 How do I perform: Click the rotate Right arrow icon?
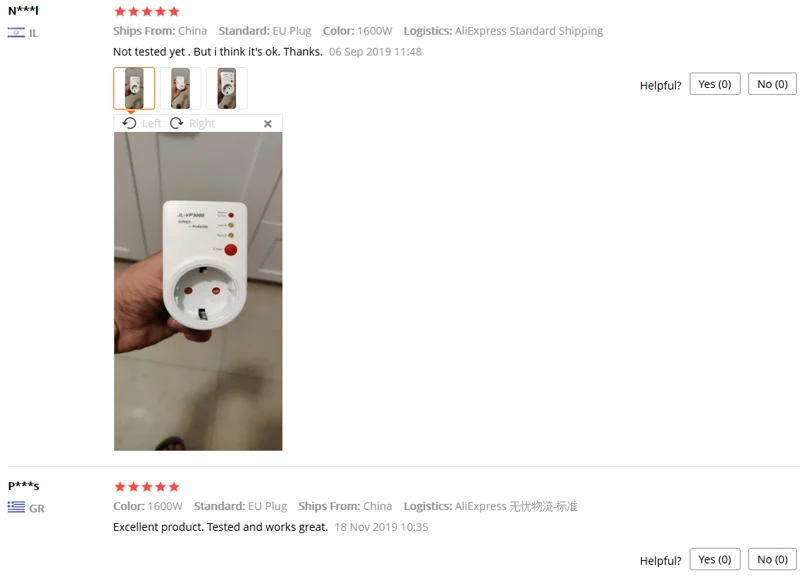click(177, 123)
